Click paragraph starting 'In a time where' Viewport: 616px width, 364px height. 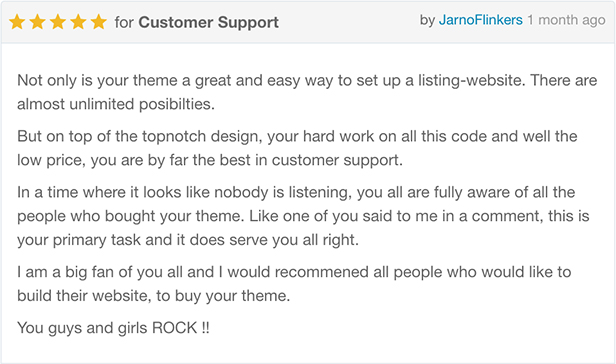303,216
